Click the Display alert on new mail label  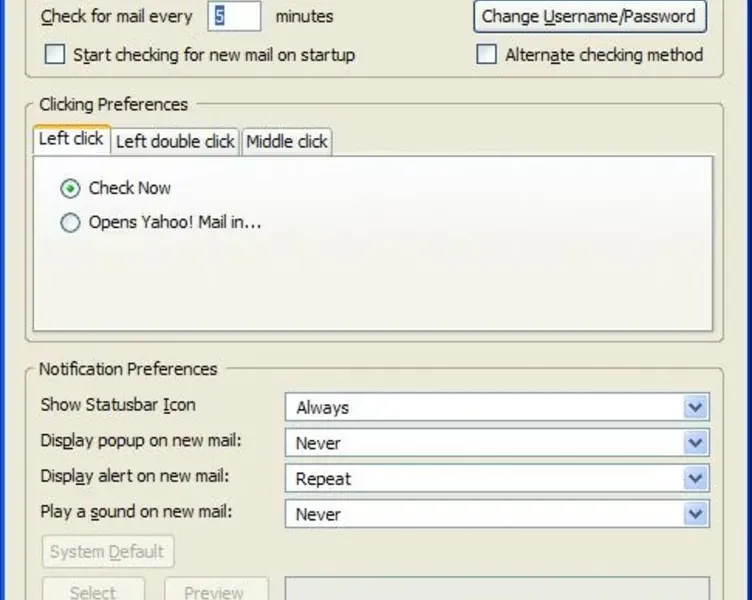(135, 476)
